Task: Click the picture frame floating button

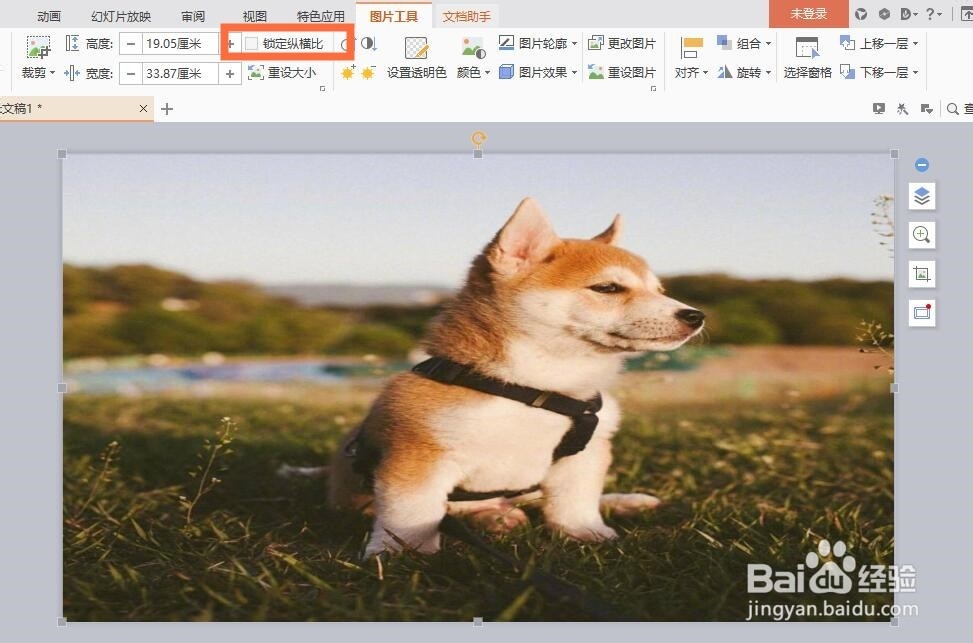Action: 921,312
